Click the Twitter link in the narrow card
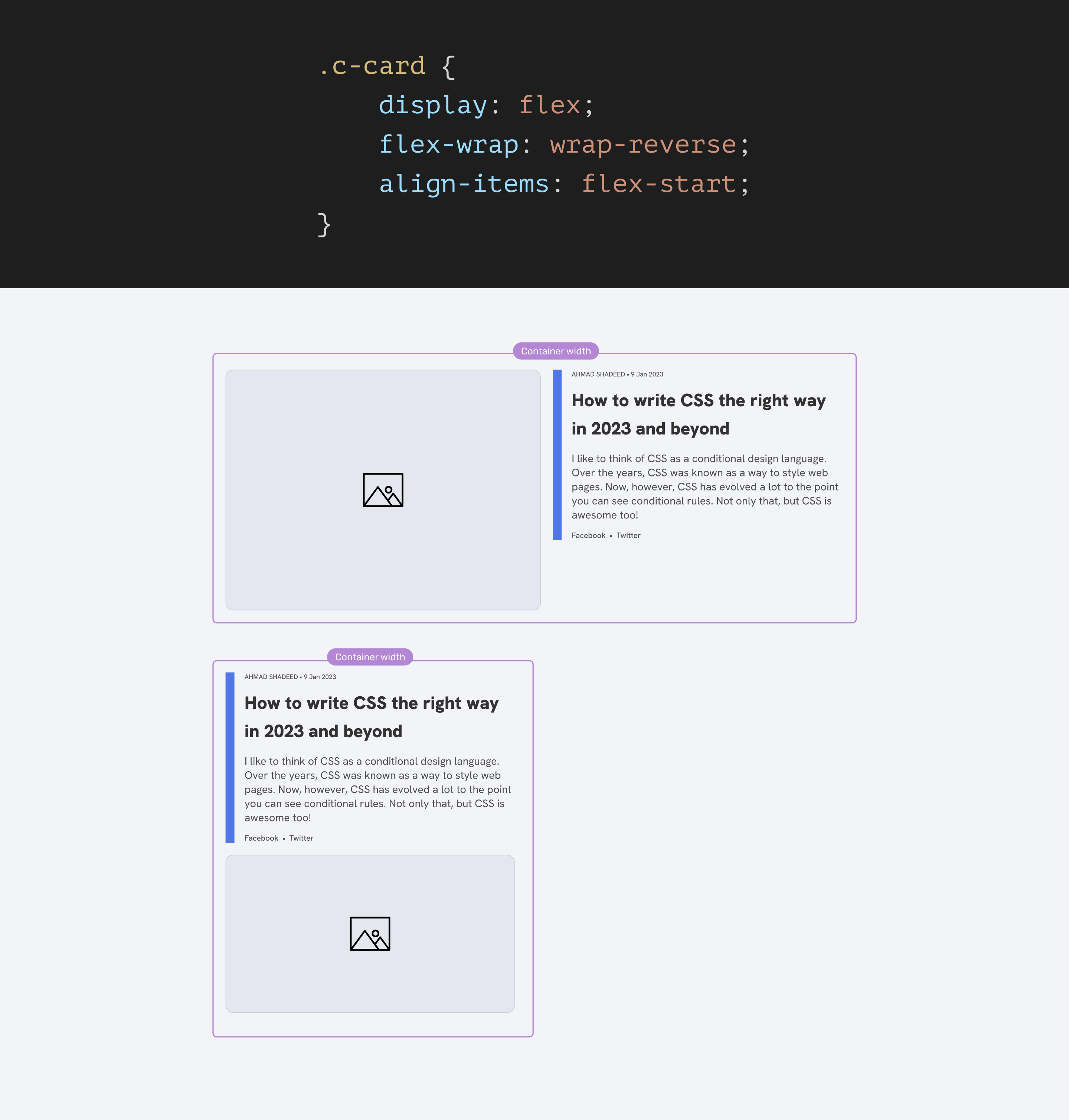 pos(301,838)
